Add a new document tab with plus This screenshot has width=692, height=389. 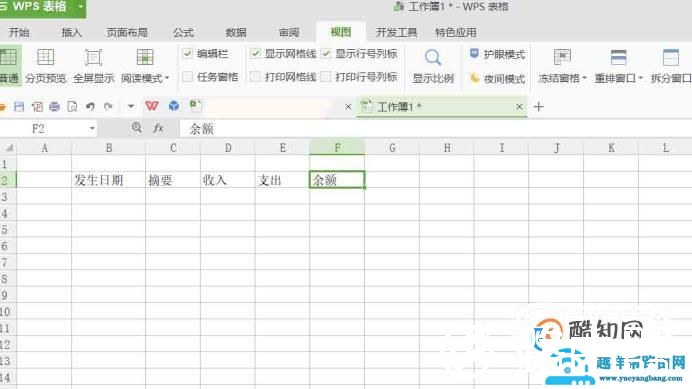[538, 106]
